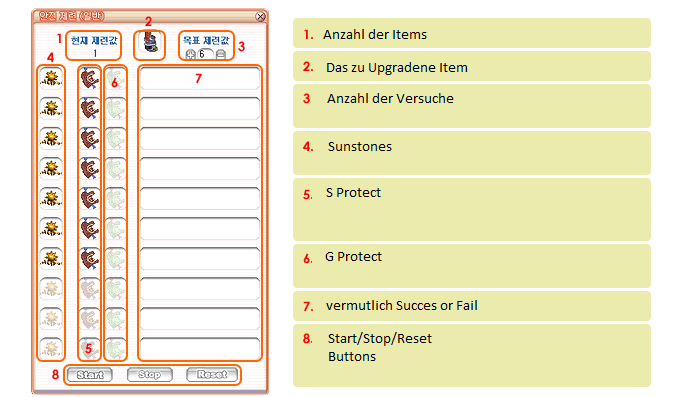Viewport: 690px width, 397px height.
Task: Click the first result field
Action: [x=200, y=78]
